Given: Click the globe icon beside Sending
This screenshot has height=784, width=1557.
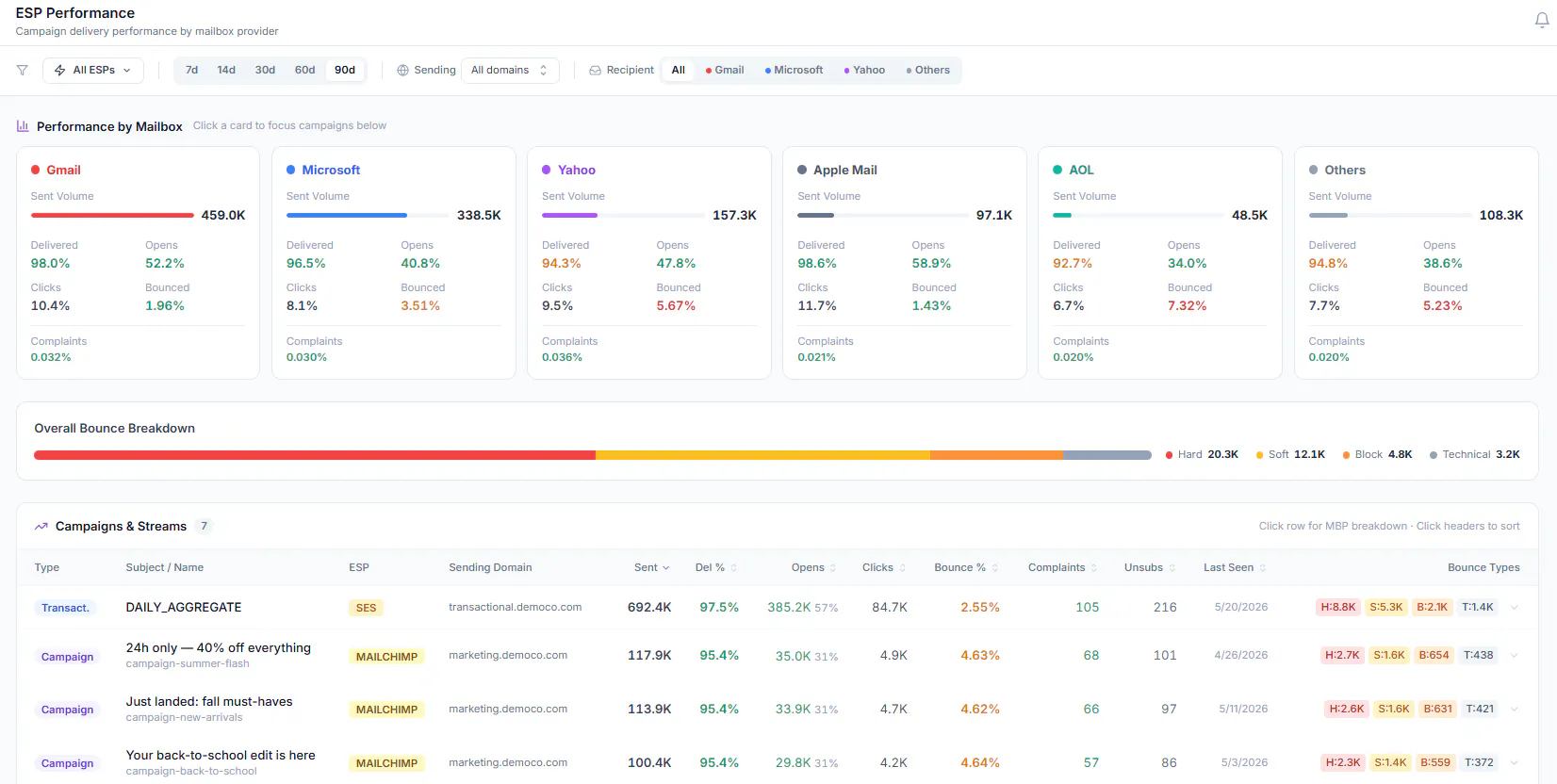Looking at the screenshot, I should click(403, 71).
